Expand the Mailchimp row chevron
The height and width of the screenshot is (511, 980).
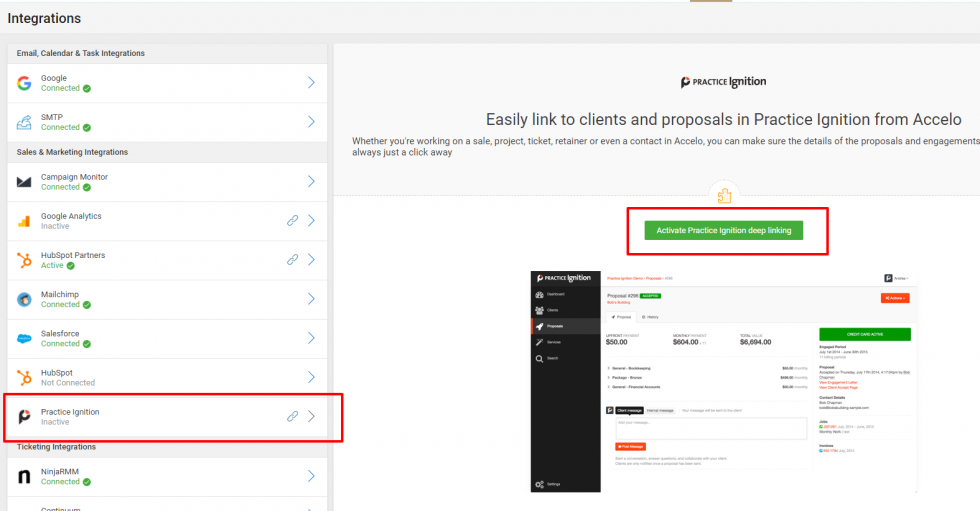pyautogui.click(x=311, y=299)
